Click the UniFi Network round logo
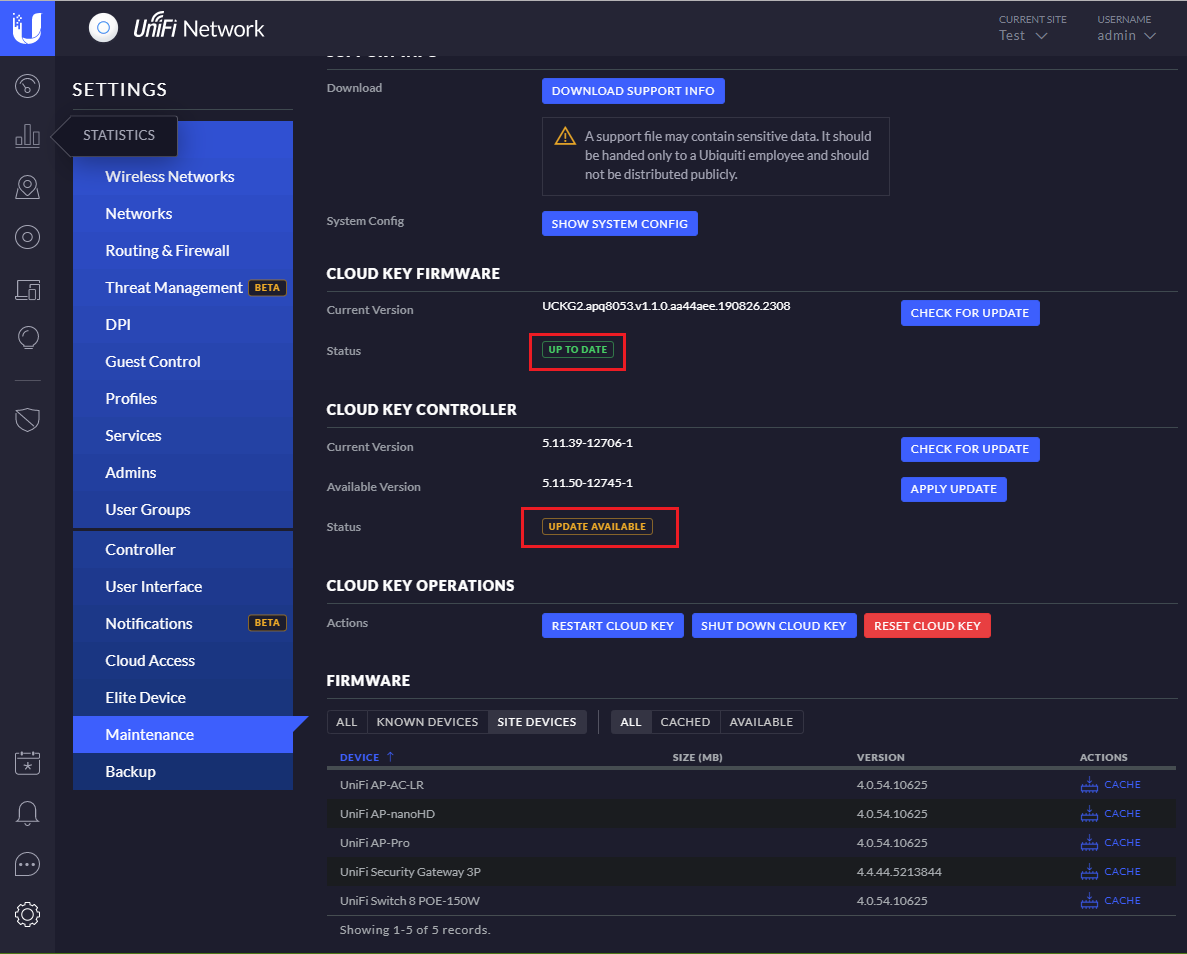 point(104,28)
